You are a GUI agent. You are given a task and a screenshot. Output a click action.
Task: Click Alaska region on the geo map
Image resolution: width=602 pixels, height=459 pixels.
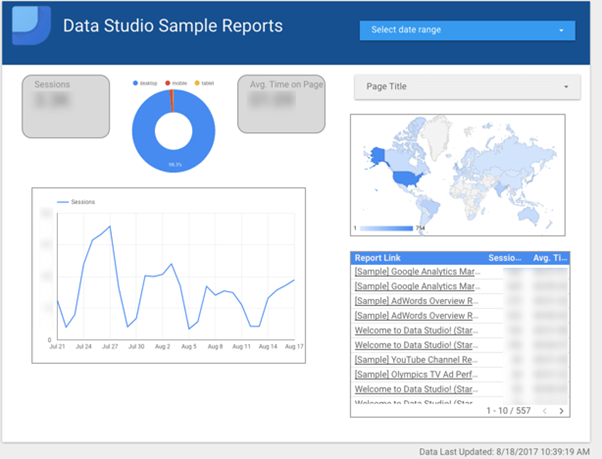[377, 155]
